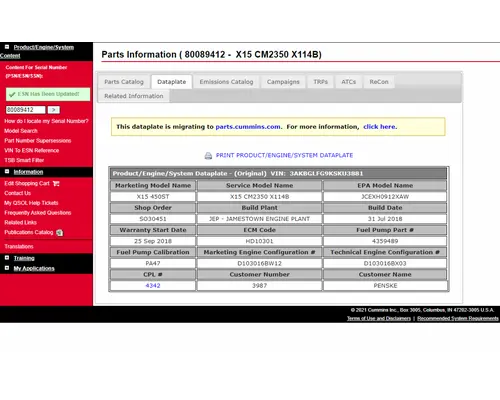Collapse the Information section
The height and width of the screenshot is (400, 500).
click(x=7, y=172)
